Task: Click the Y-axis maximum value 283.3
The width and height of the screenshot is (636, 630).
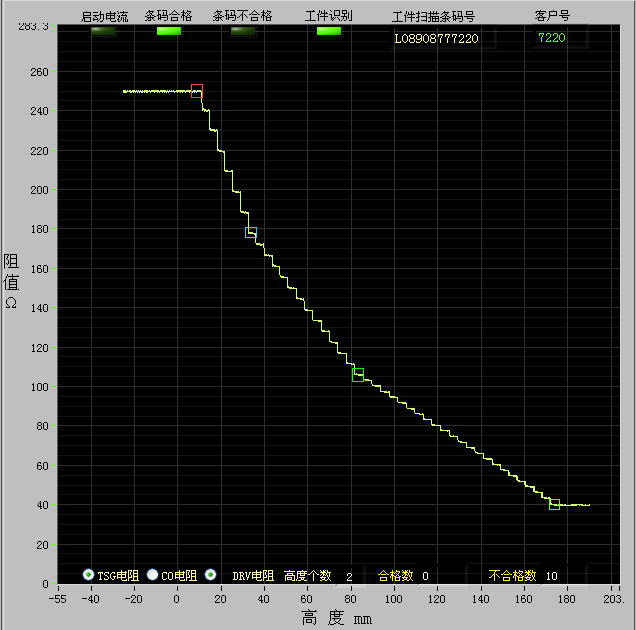Action: pos(33,27)
